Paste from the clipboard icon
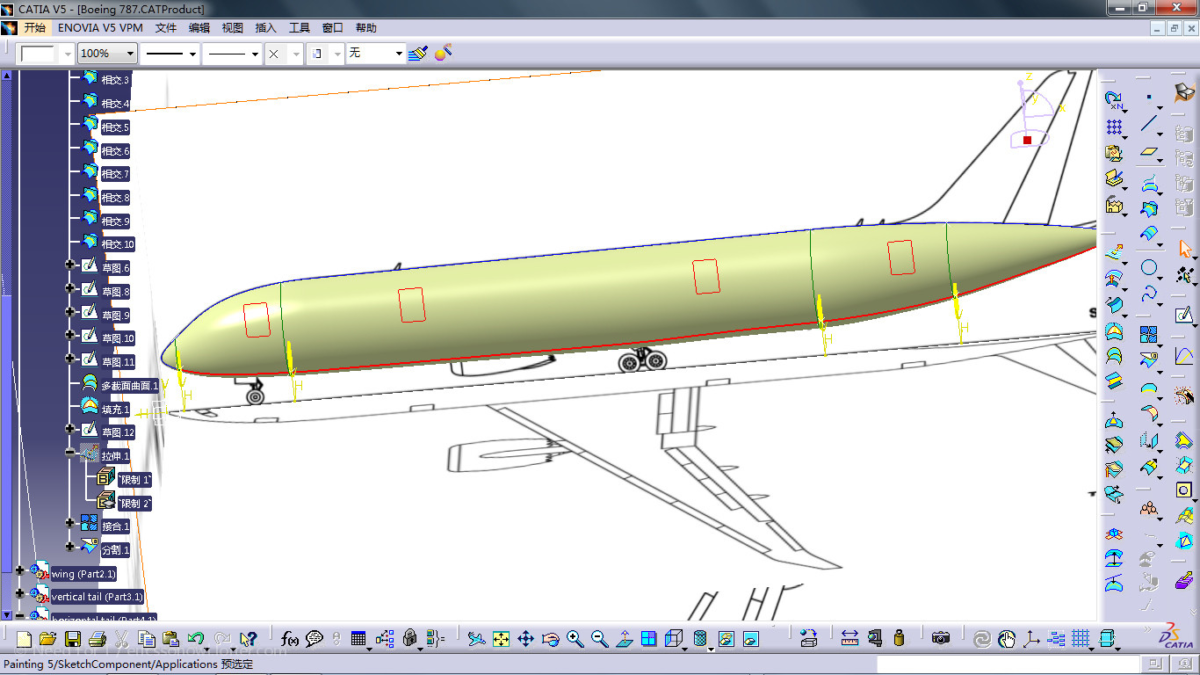Screen dimensions: 1200x675 (171, 639)
